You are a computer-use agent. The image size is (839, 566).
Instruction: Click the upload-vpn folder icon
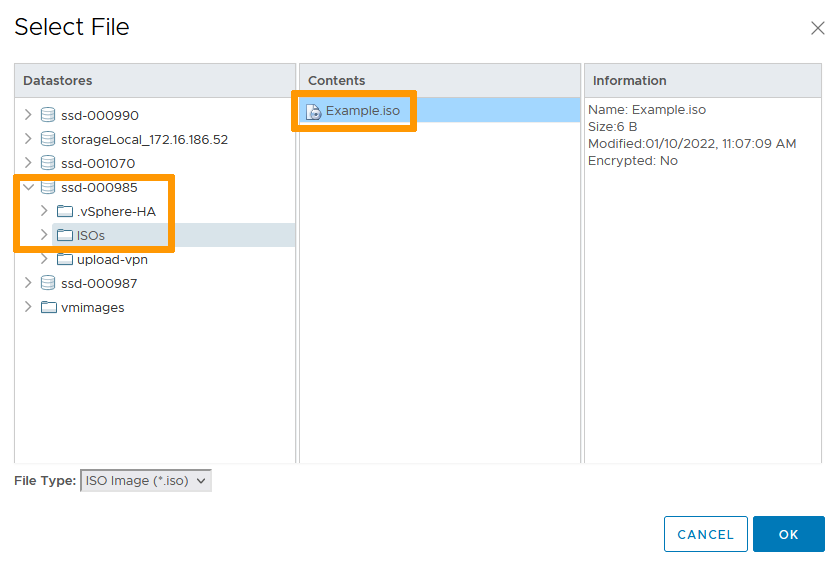pyautogui.click(x=65, y=259)
